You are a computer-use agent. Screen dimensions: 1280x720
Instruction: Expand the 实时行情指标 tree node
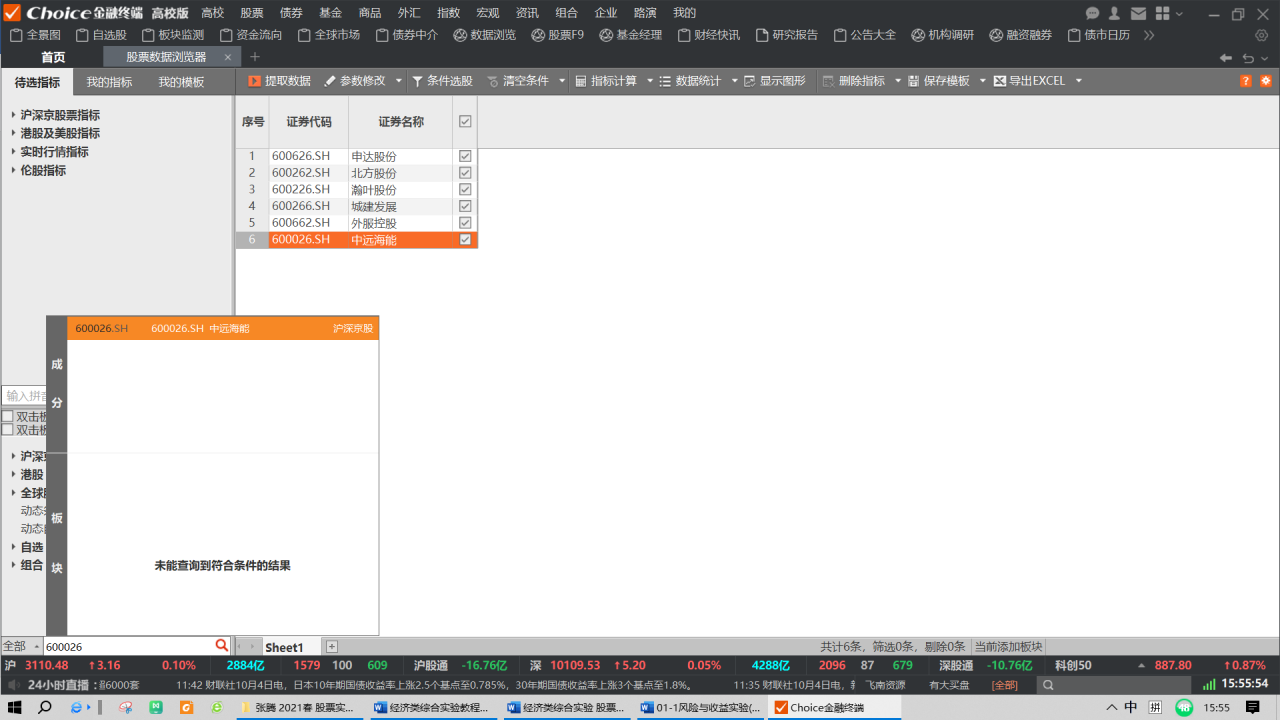pos(13,152)
